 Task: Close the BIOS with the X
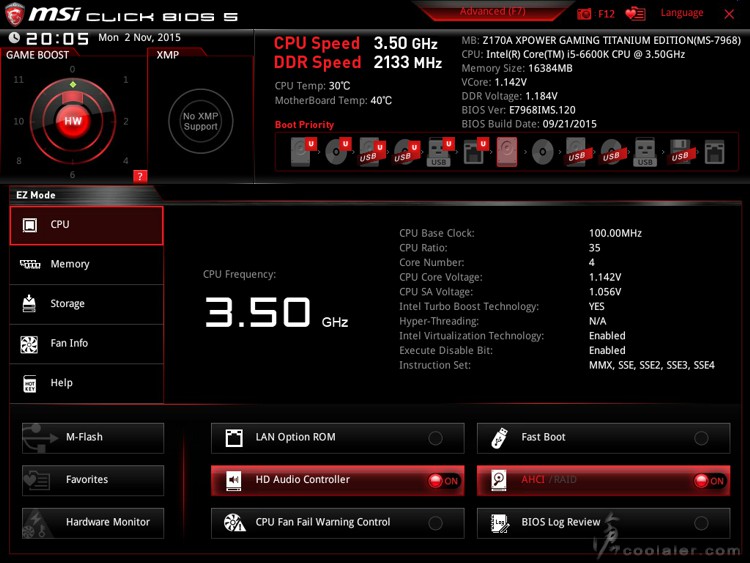point(729,14)
